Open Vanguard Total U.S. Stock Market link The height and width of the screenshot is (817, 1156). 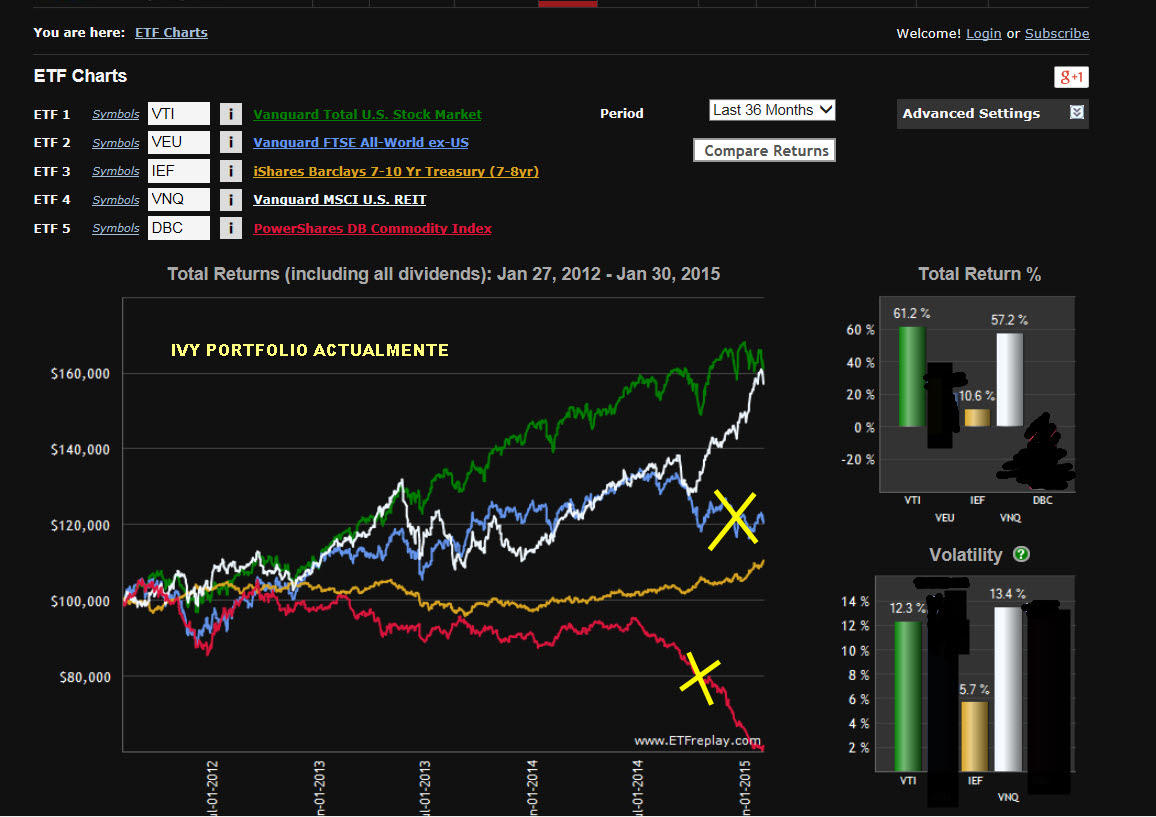tap(367, 114)
